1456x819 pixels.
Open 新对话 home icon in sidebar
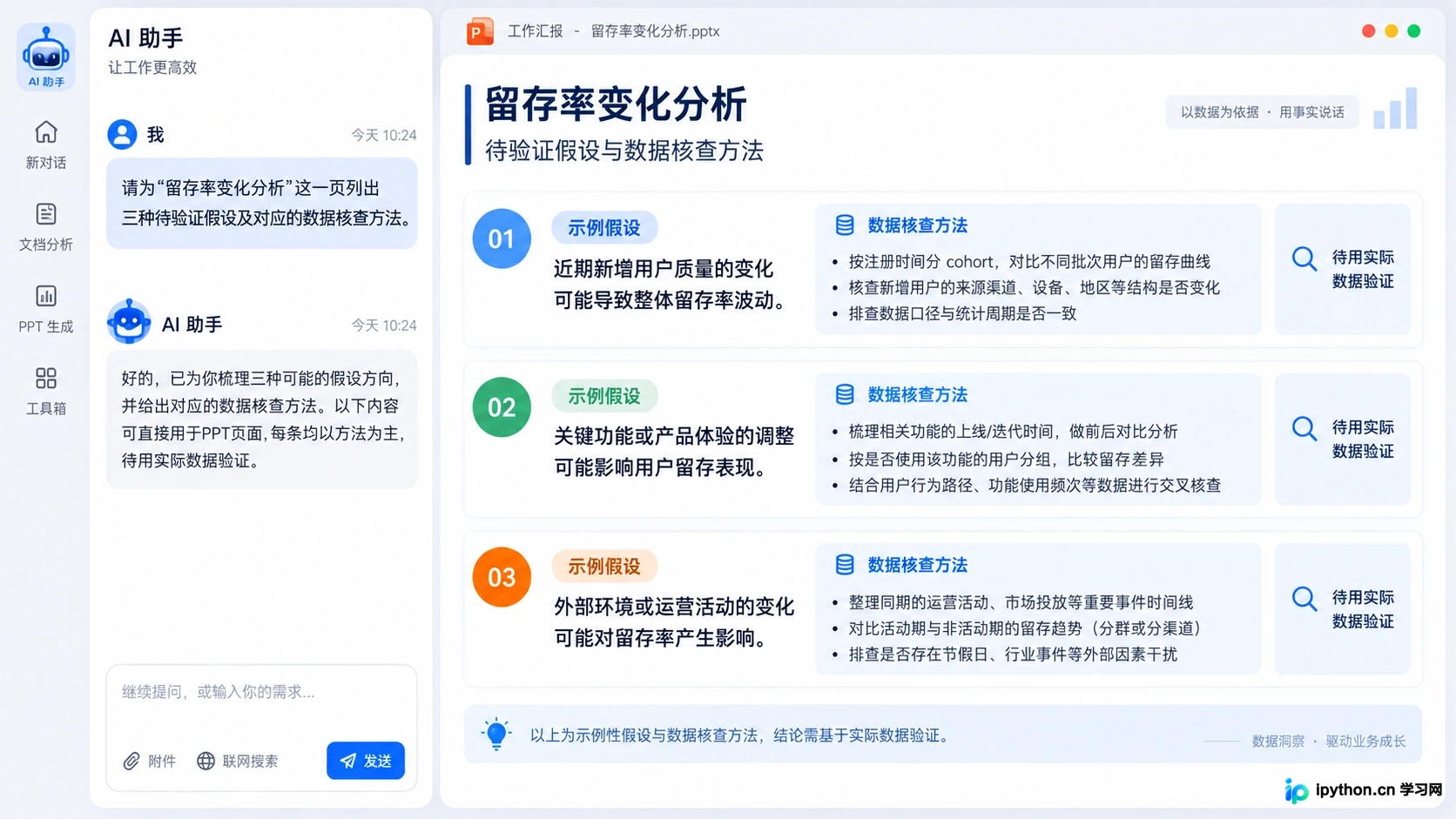[x=46, y=132]
